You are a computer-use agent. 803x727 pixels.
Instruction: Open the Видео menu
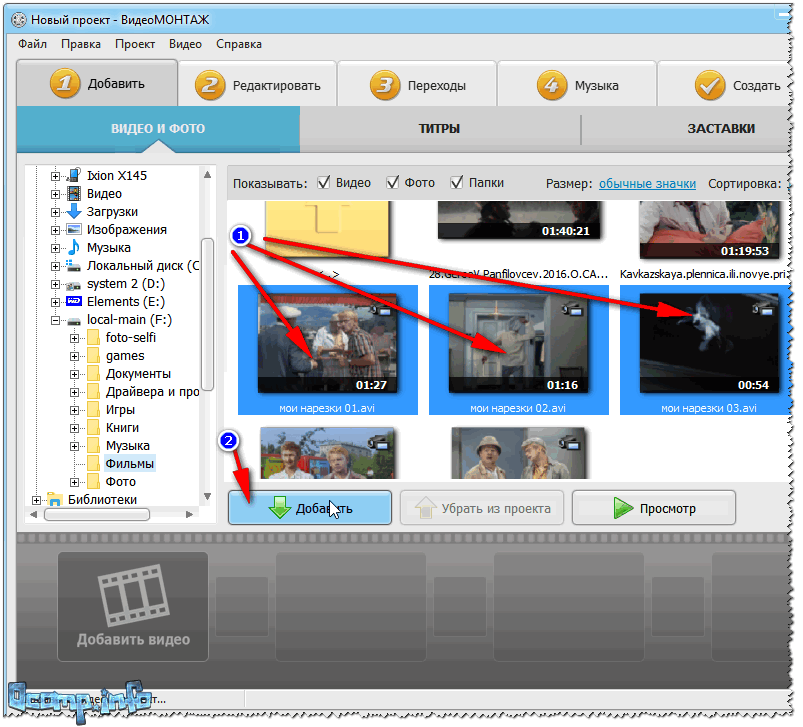185,44
